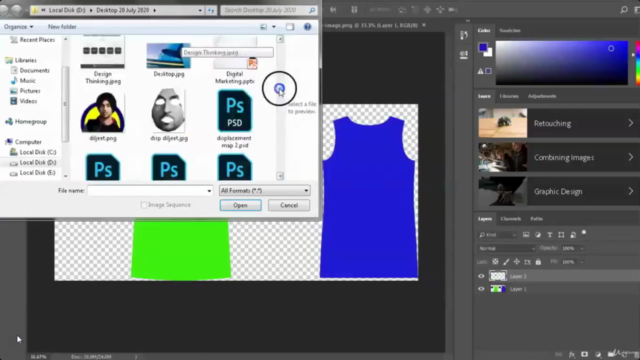The height and width of the screenshot is (360, 640).
Task: Switch to the Swatches tab
Action: [510, 31]
